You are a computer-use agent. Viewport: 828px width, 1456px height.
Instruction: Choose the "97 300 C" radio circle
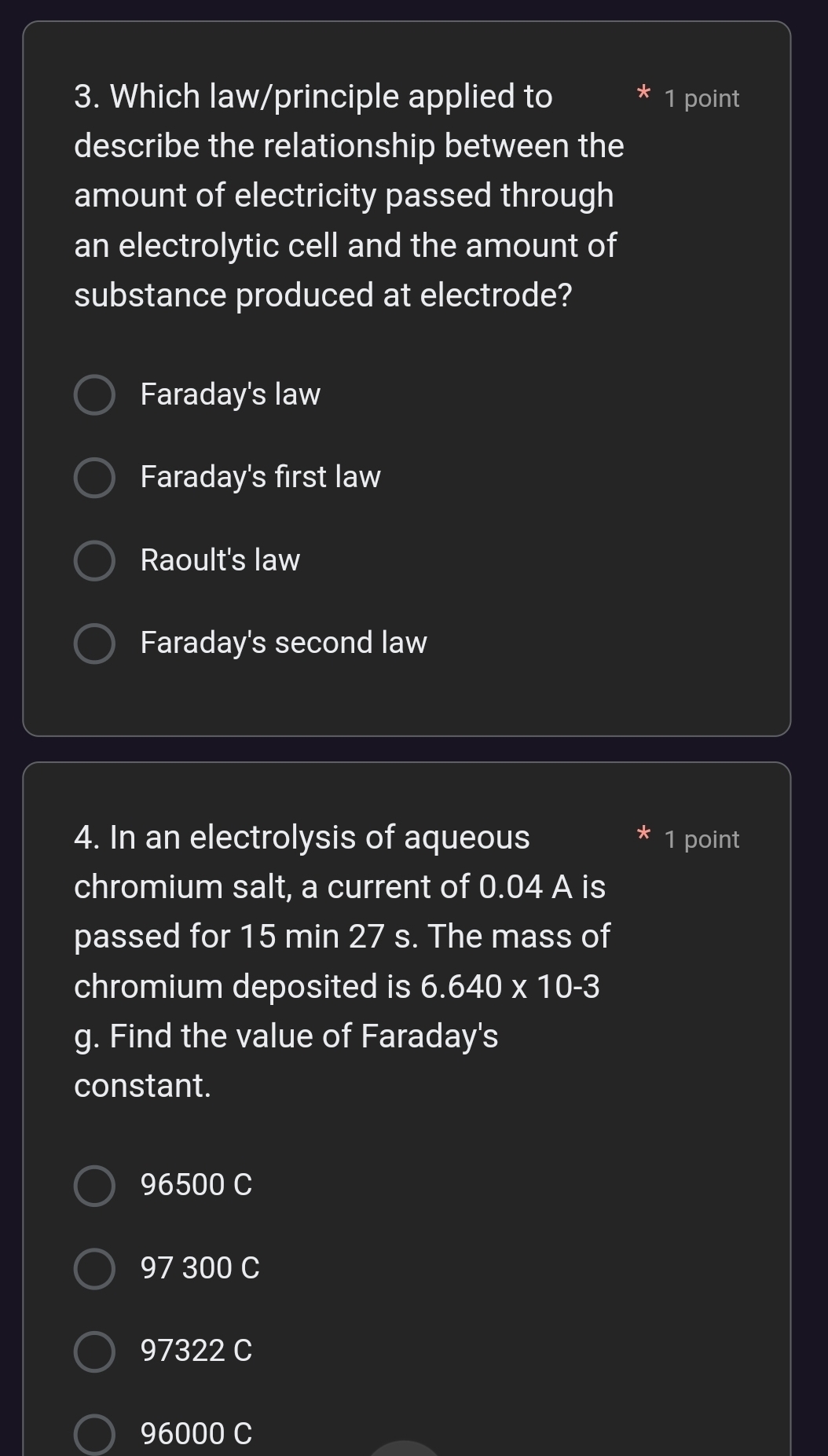[94, 1269]
